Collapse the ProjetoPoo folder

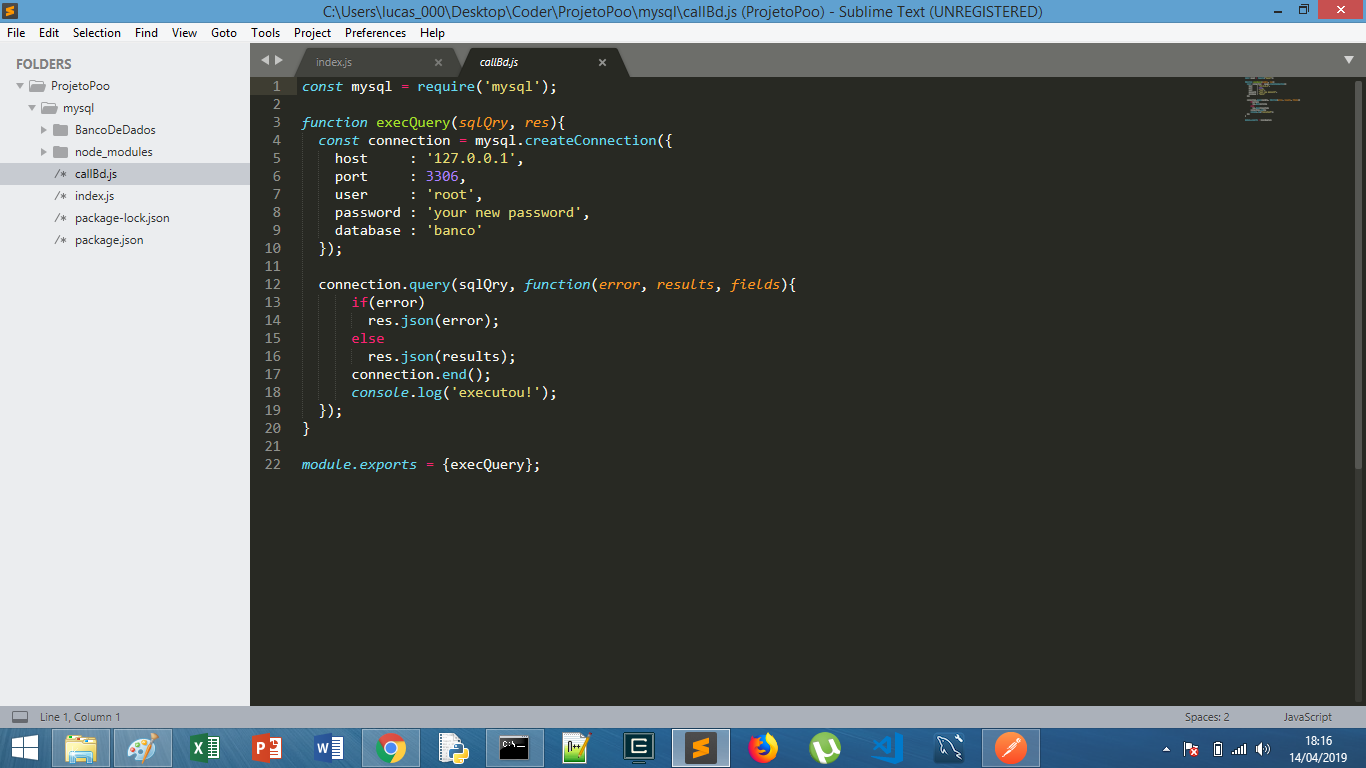(20, 86)
